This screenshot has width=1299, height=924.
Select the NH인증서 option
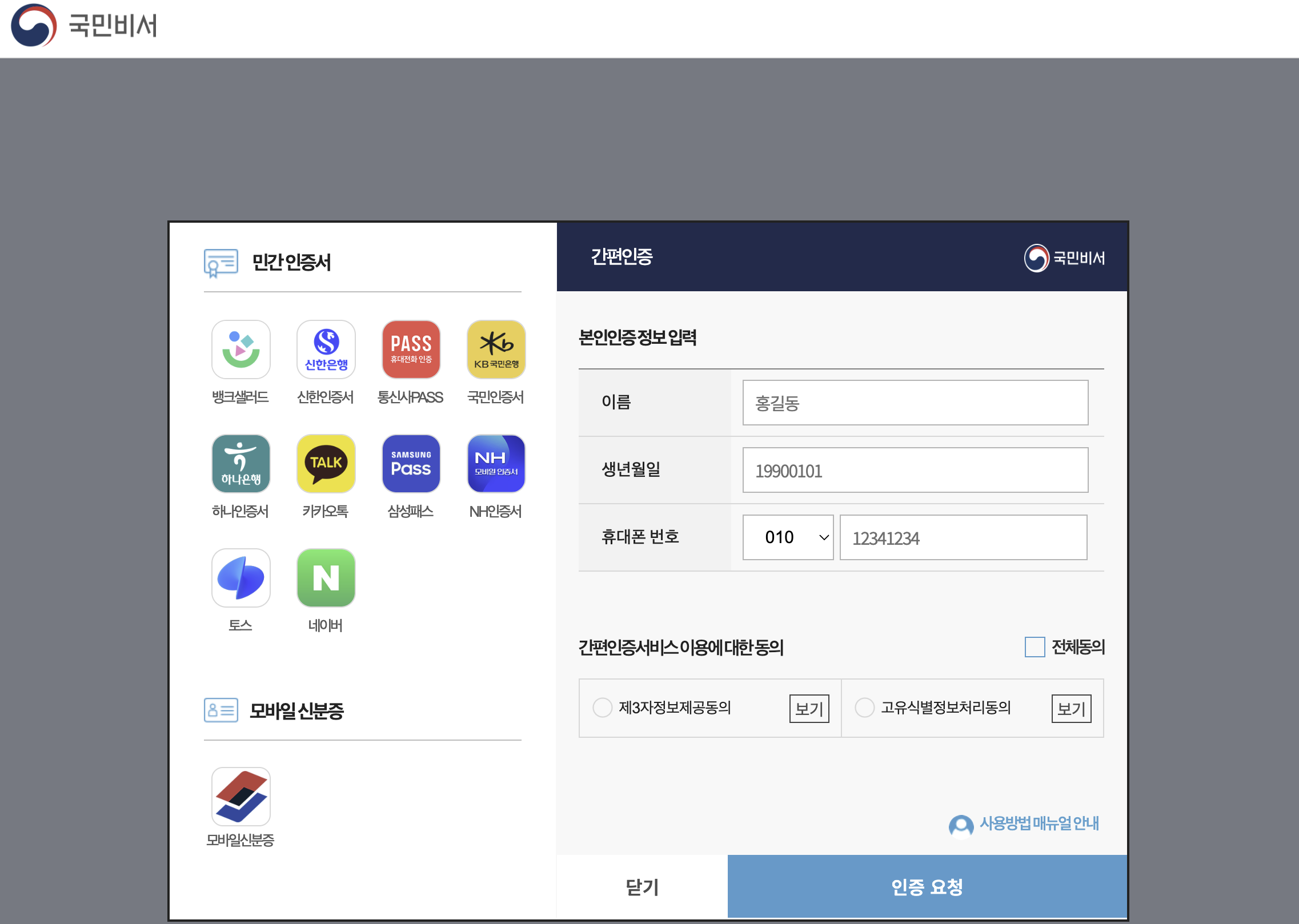495,464
